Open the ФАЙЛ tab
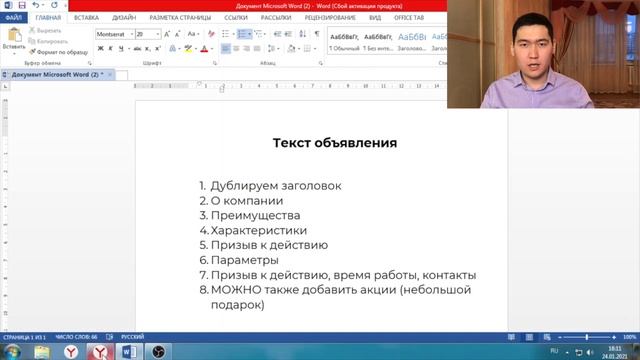This screenshot has width=640, height=360. [14, 18]
